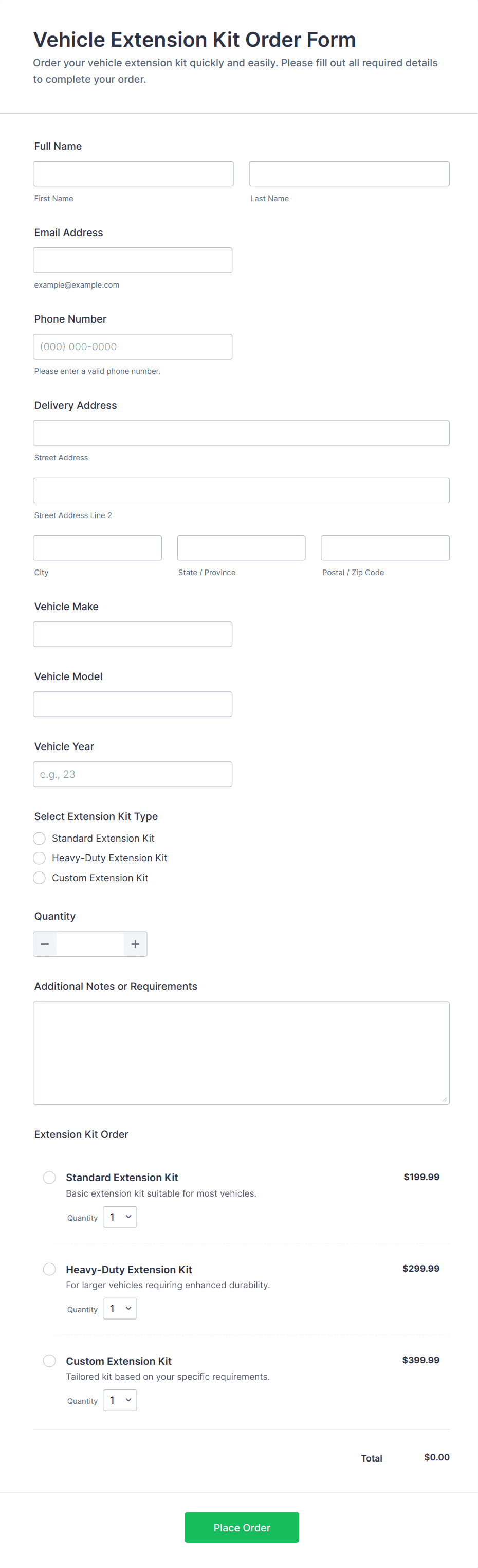The height and width of the screenshot is (1568, 478).
Task: Click the Additional Notes text area
Action: (242, 1053)
